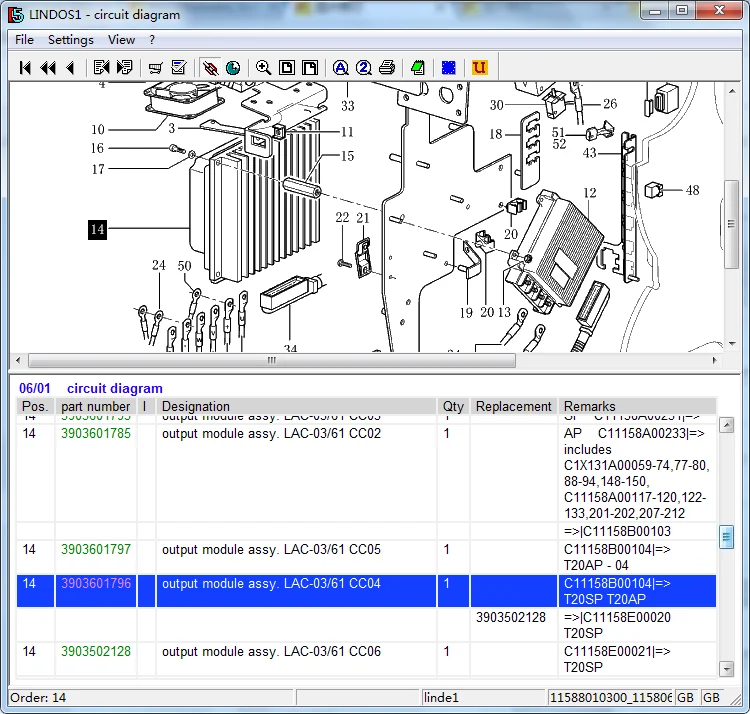Click the blue EU flag icon
Screen dimensions: 750x714
448,68
